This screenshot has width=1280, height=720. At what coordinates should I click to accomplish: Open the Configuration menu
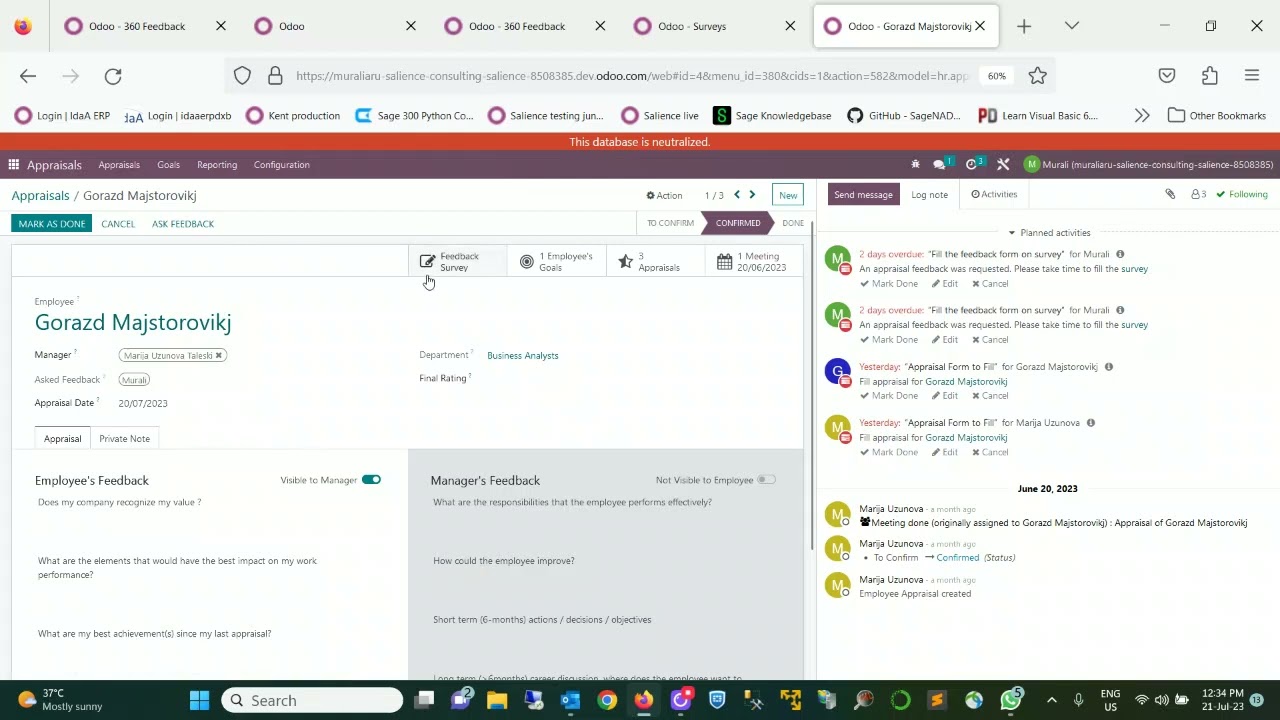click(281, 165)
